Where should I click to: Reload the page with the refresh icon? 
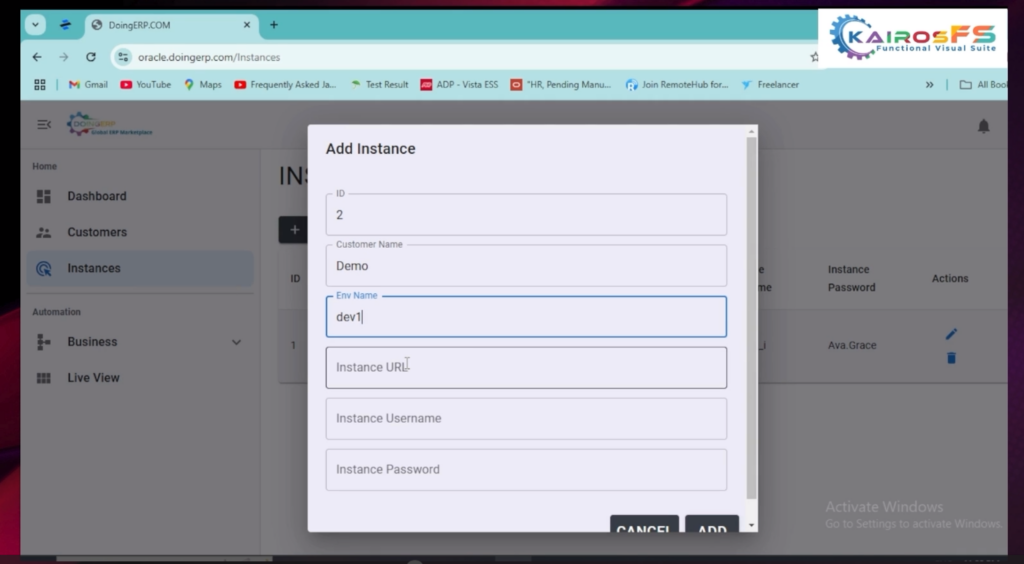tap(91, 57)
